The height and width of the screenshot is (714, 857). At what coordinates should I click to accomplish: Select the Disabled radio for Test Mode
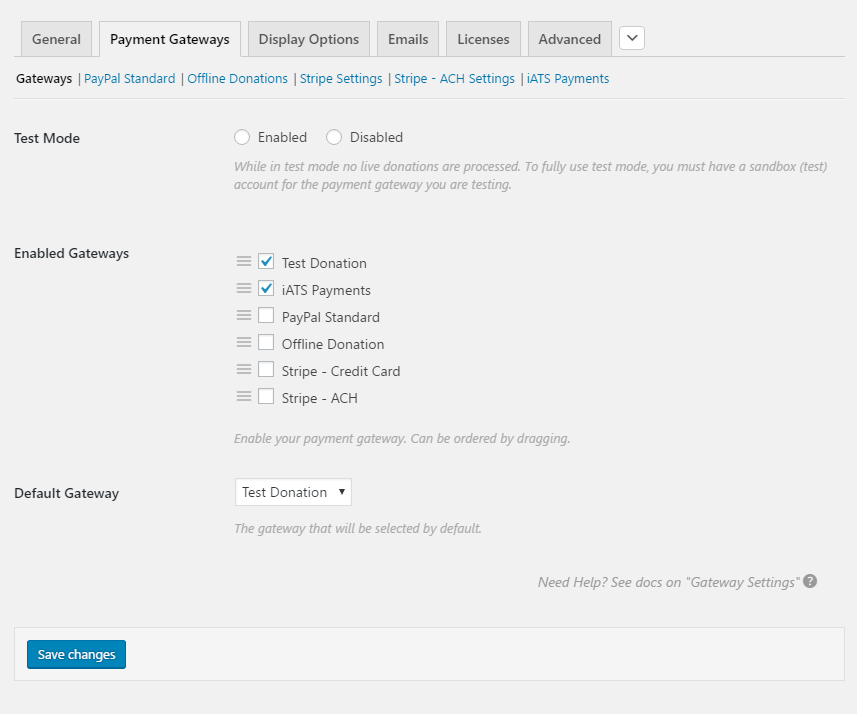click(x=334, y=137)
